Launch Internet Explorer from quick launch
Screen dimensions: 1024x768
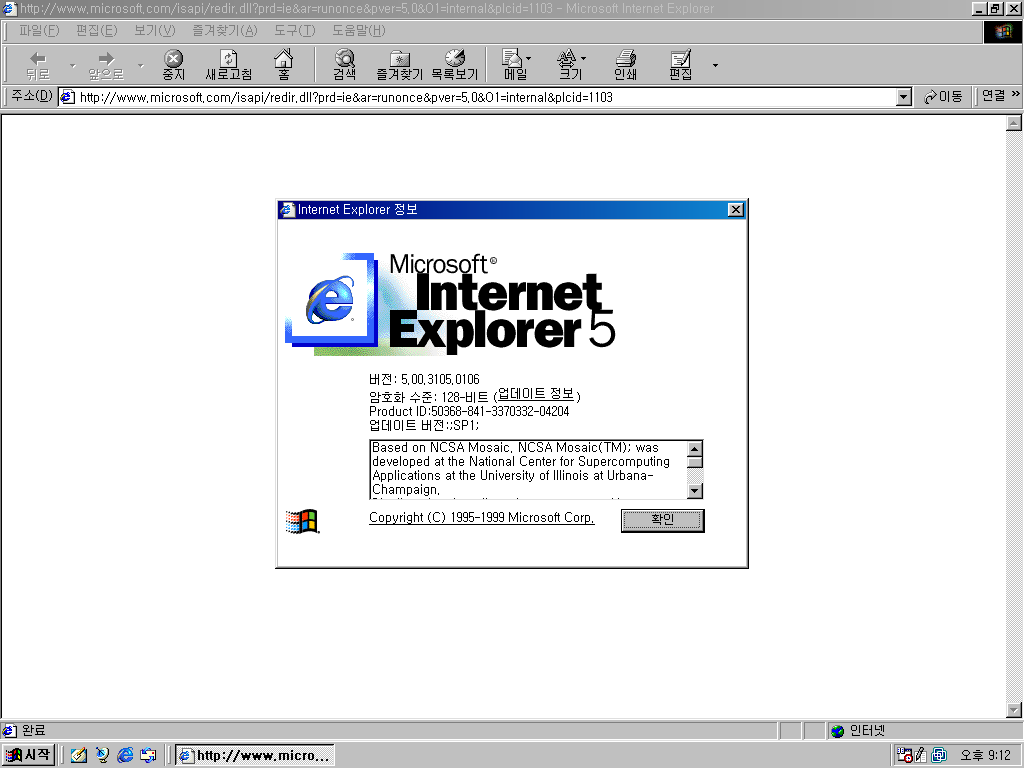point(125,756)
